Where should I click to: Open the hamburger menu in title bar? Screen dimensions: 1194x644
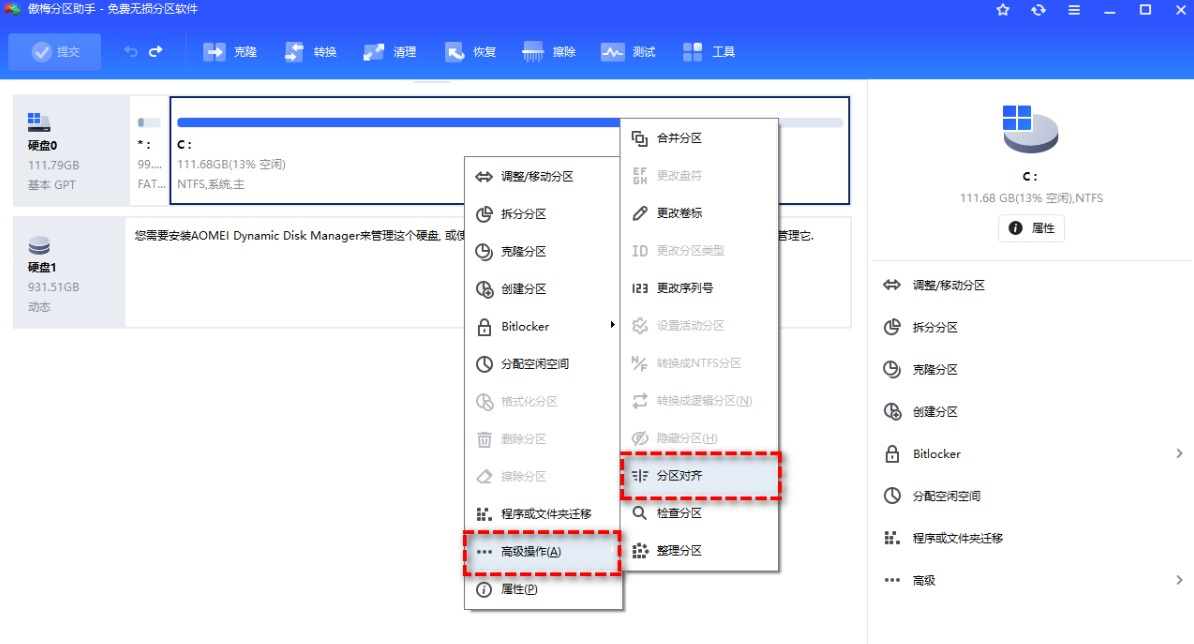click(1074, 11)
